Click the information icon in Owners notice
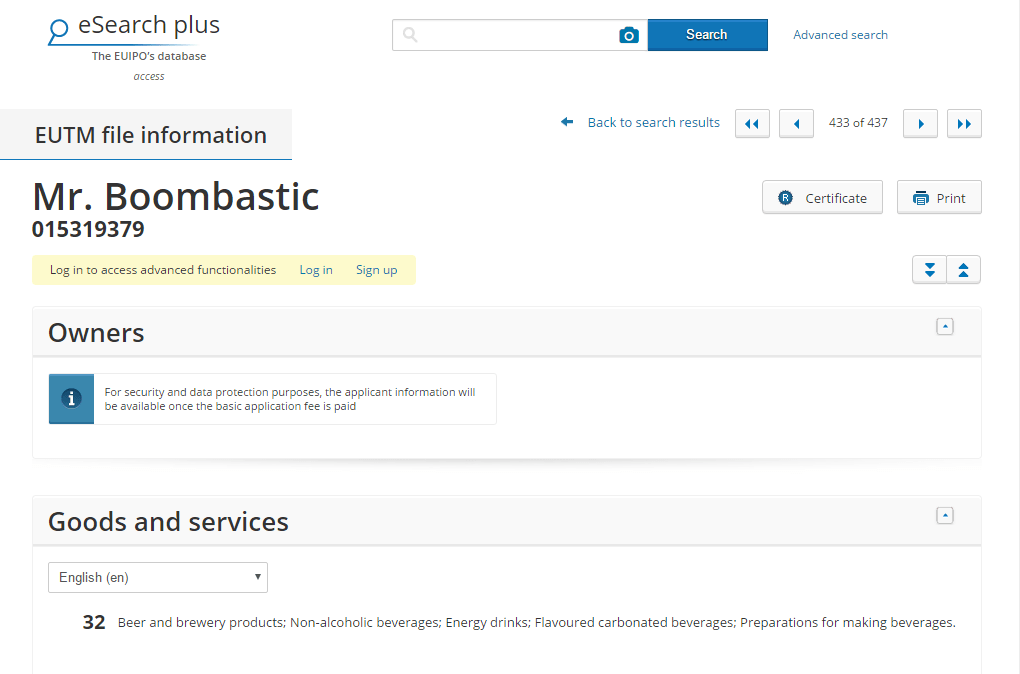 (x=72, y=399)
